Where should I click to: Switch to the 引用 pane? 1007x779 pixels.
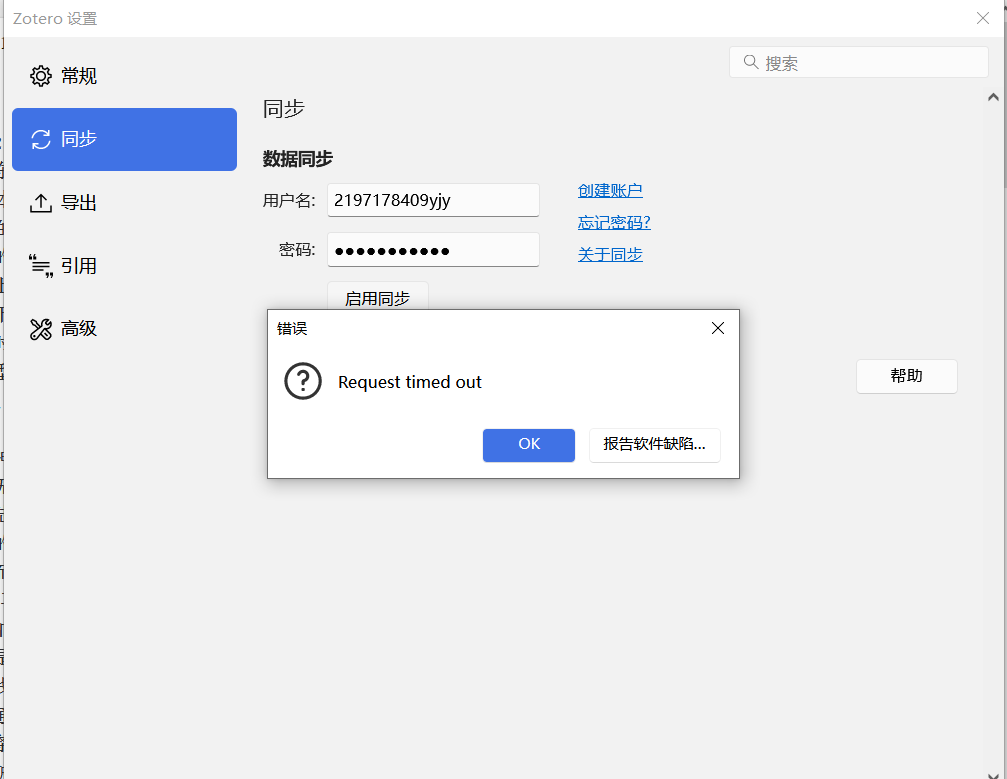[x=125, y=266]
